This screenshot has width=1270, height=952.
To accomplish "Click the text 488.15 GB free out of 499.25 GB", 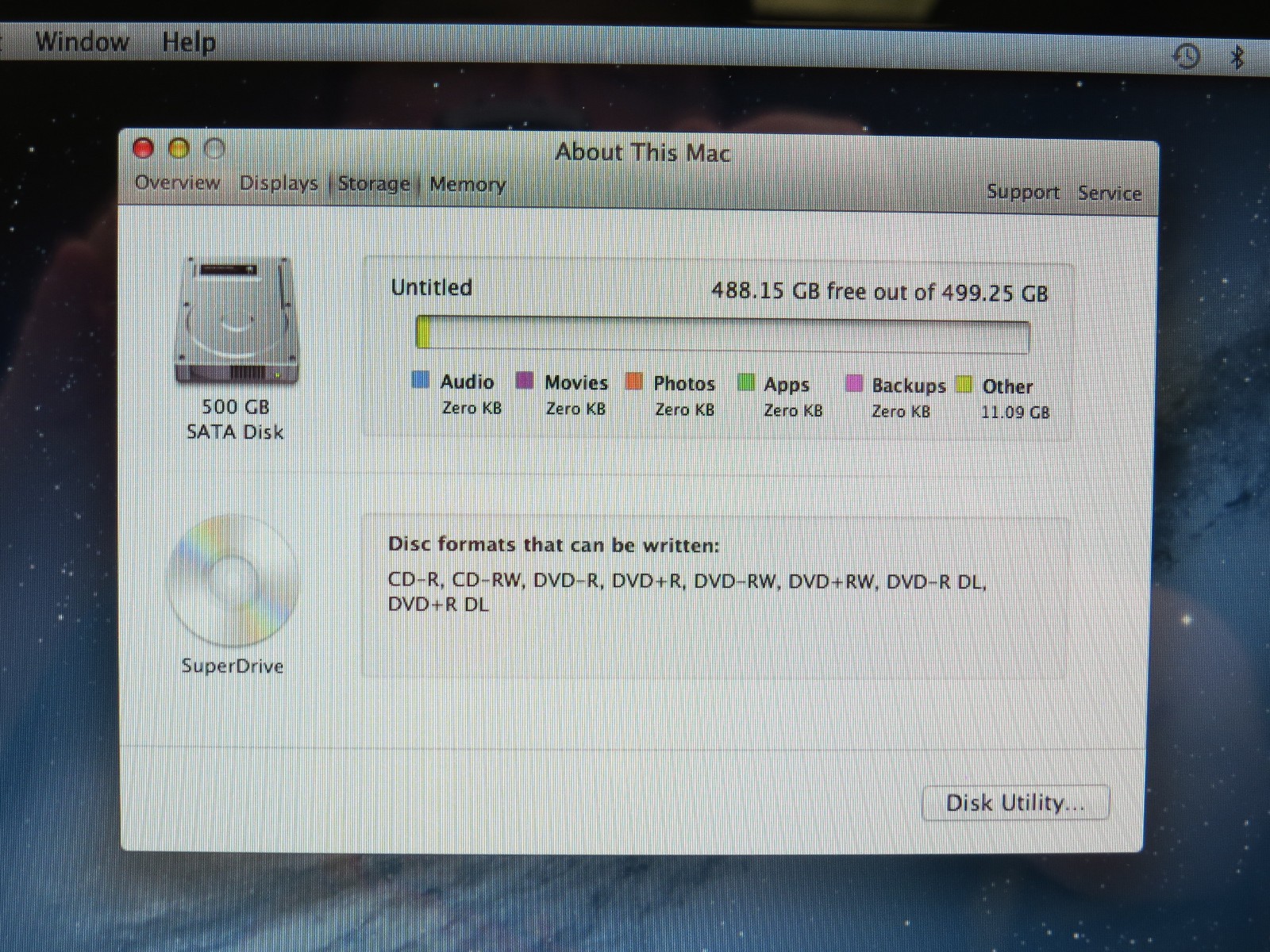I will pyautogui.click(x=879, y=292).
